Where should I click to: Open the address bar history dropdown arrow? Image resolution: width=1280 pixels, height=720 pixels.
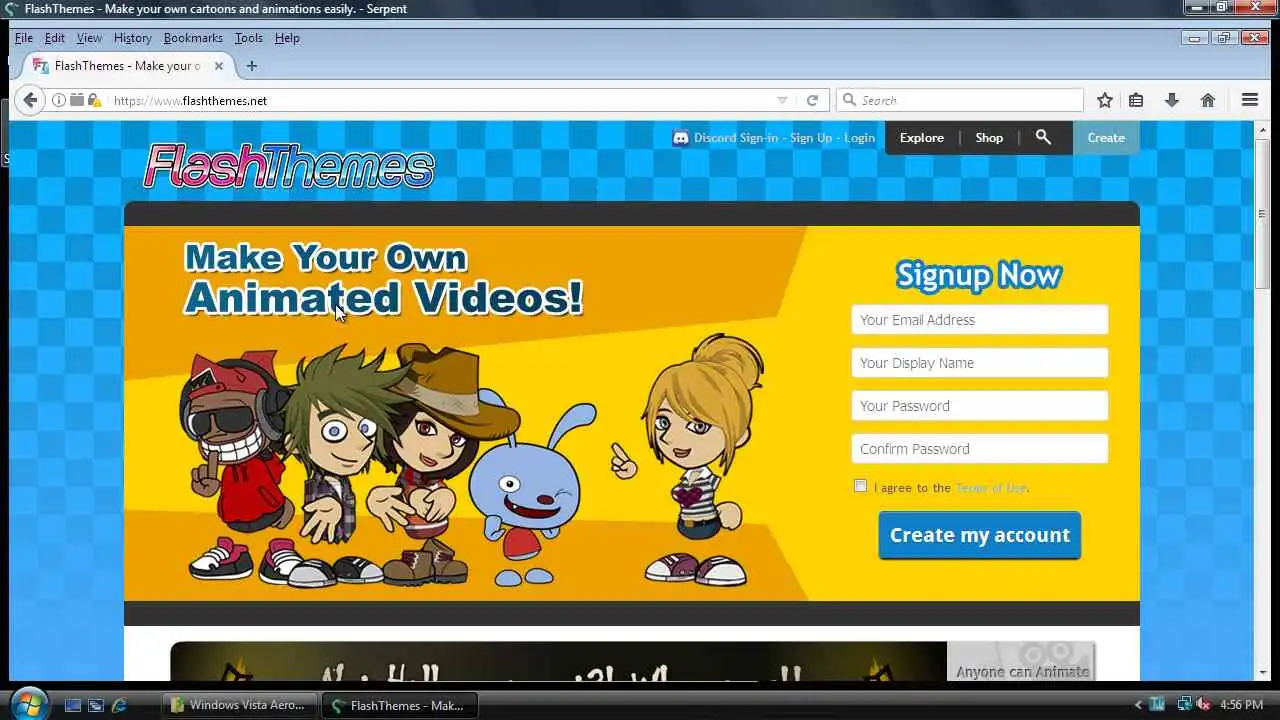(x=782, y=100)
